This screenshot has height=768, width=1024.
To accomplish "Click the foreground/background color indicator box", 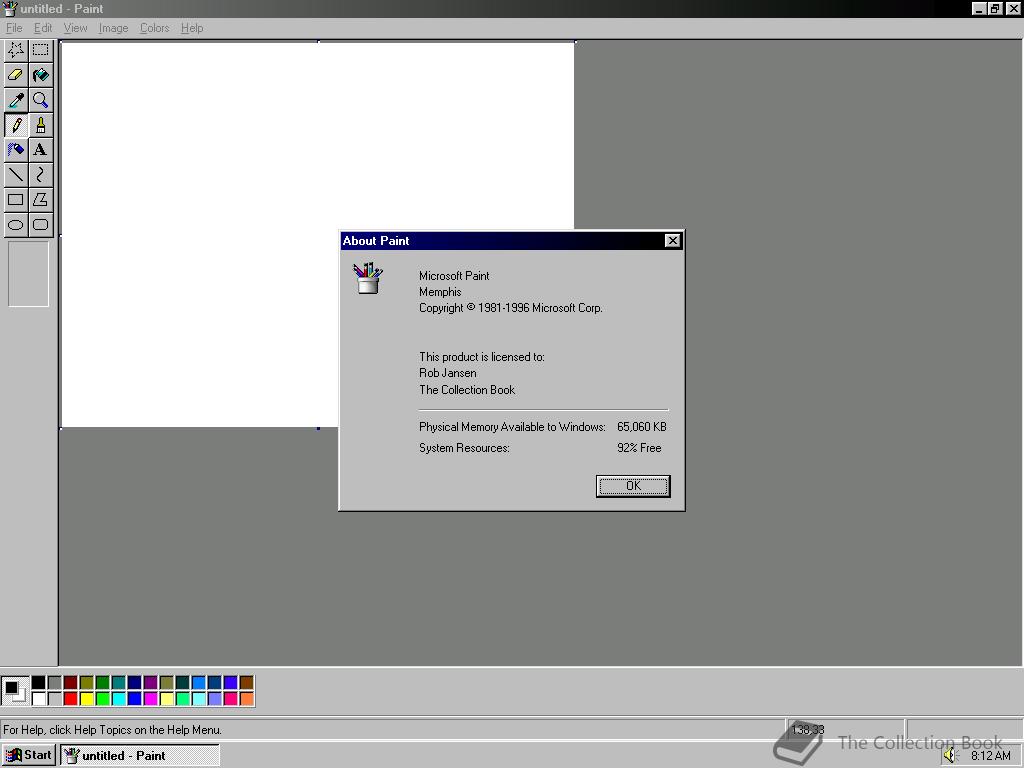I will point(14,691).
